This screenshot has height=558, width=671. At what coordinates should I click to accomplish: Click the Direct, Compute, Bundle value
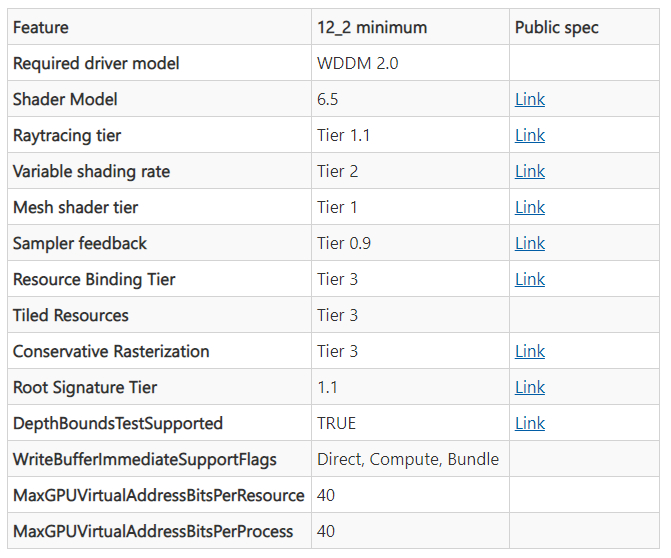click(408, 460)
